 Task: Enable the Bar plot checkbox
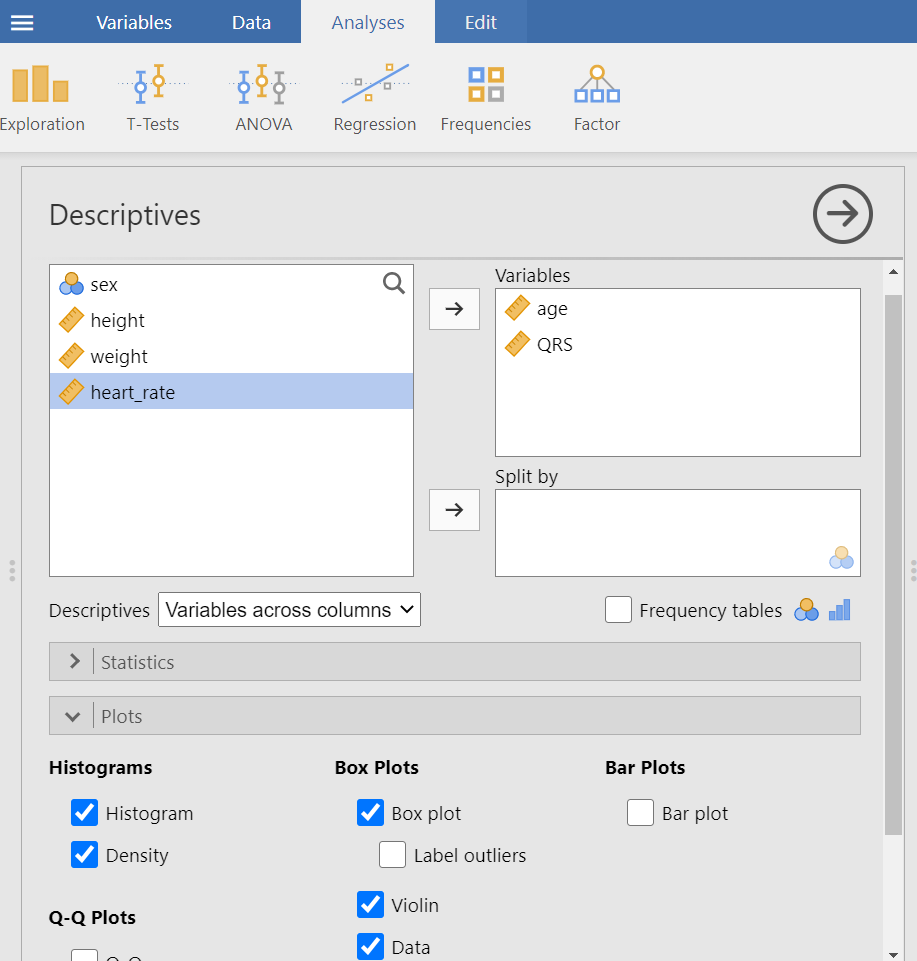pyautogui.click(x=641, y=813)
